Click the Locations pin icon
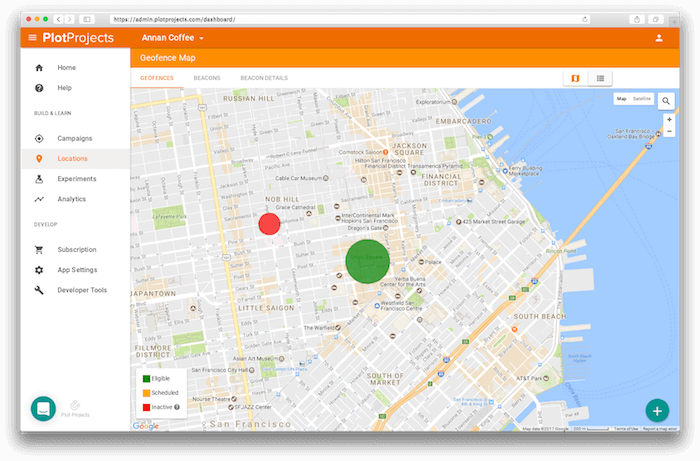The height and width of the screenshot is (461, 700). [x=39, y=159]
